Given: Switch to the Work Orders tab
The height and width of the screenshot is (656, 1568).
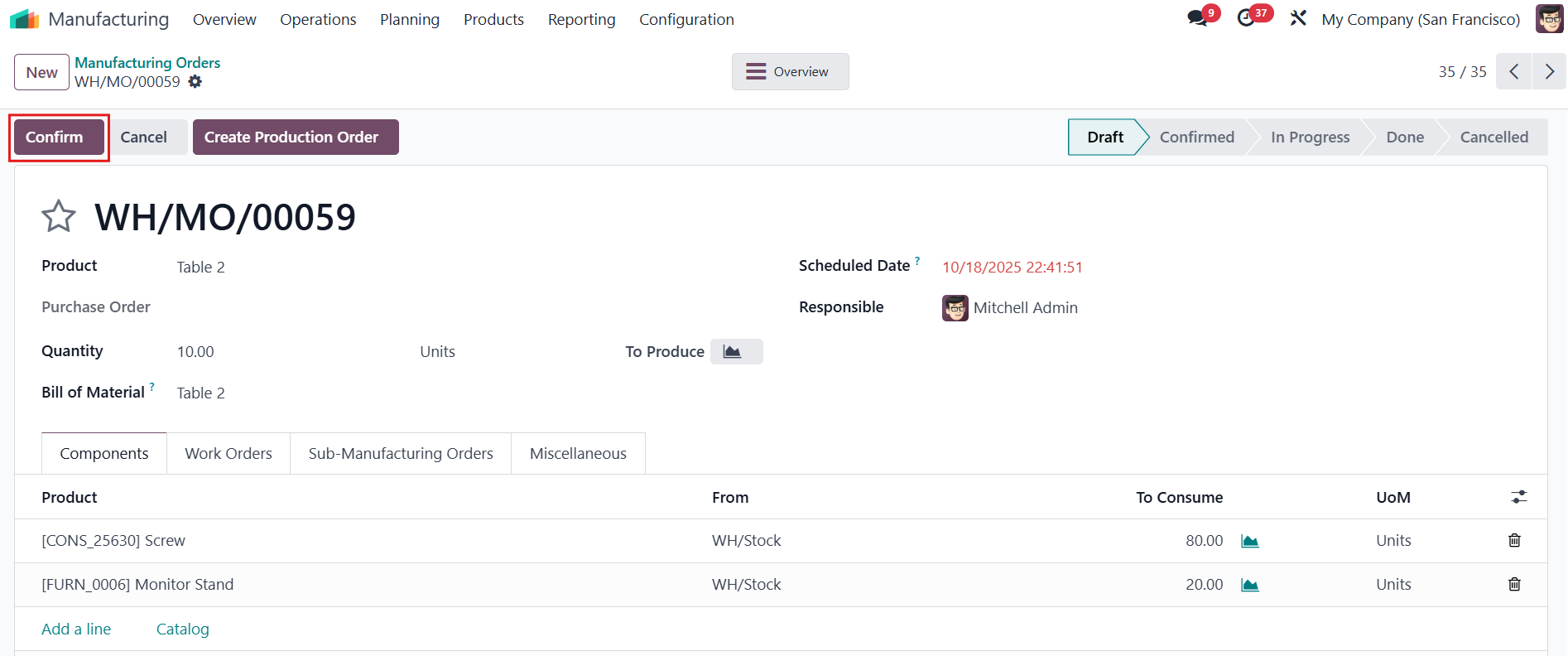Looking at the screenshot, I should [x=228, y=454].
